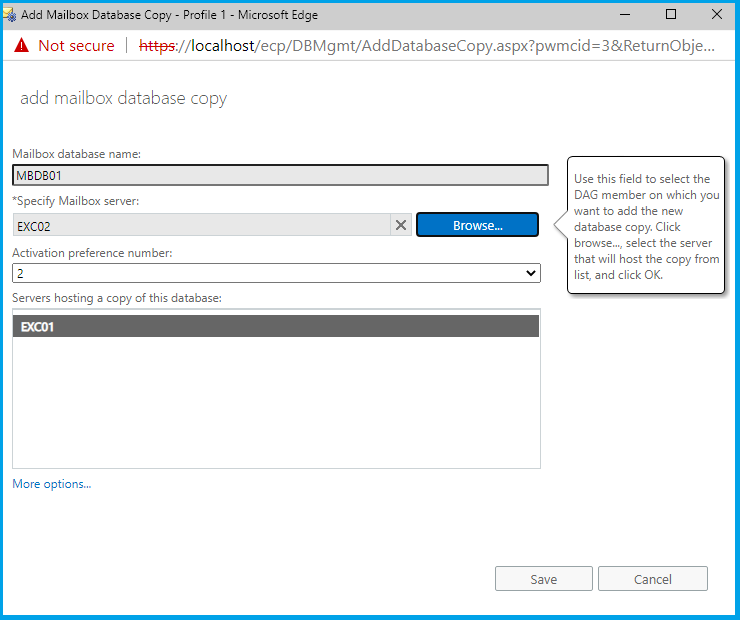Viewport: 740px width, 621px height.
Task: Save the mailbox database copy
Action: [x=543, y=579]
